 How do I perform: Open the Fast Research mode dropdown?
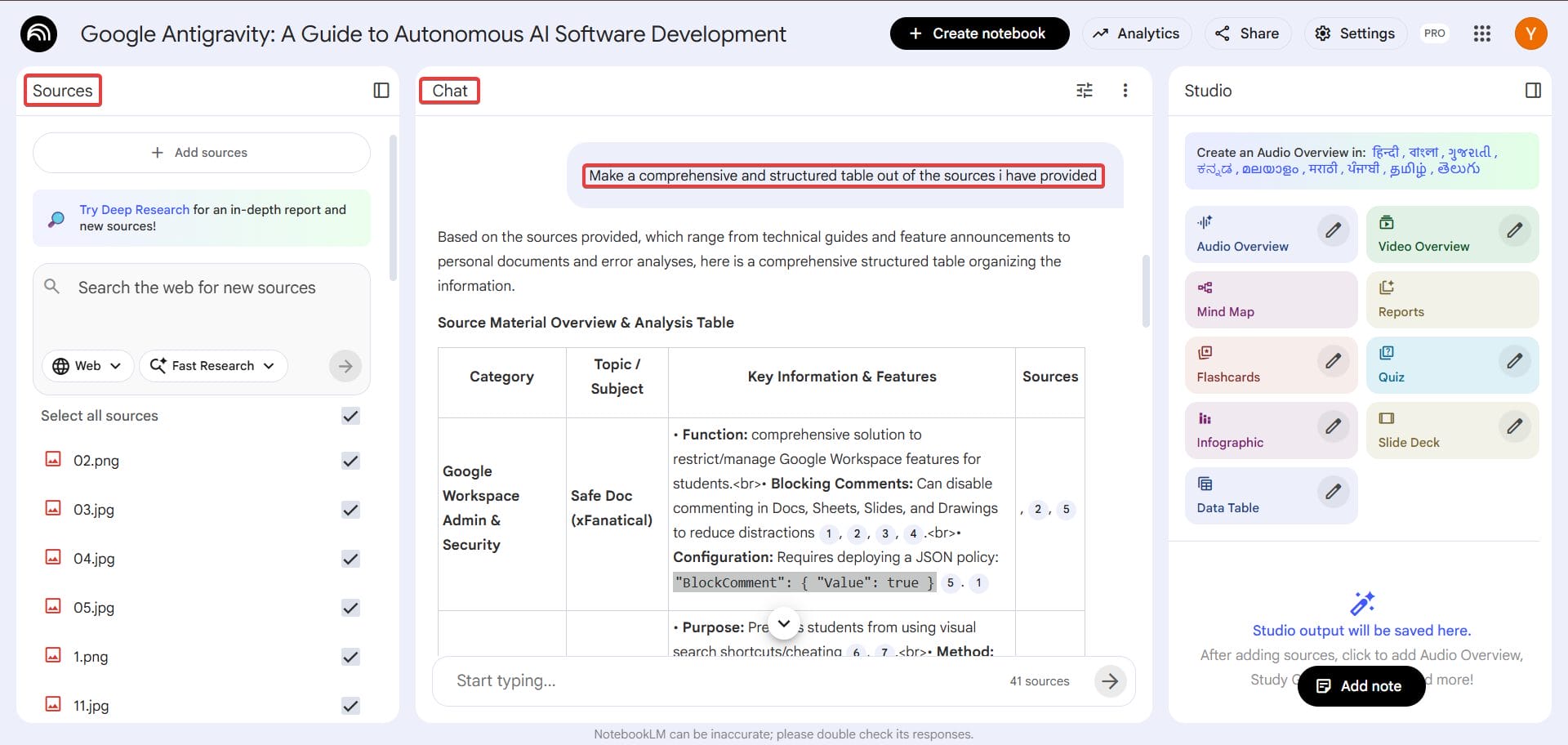(x=213, y=366)
